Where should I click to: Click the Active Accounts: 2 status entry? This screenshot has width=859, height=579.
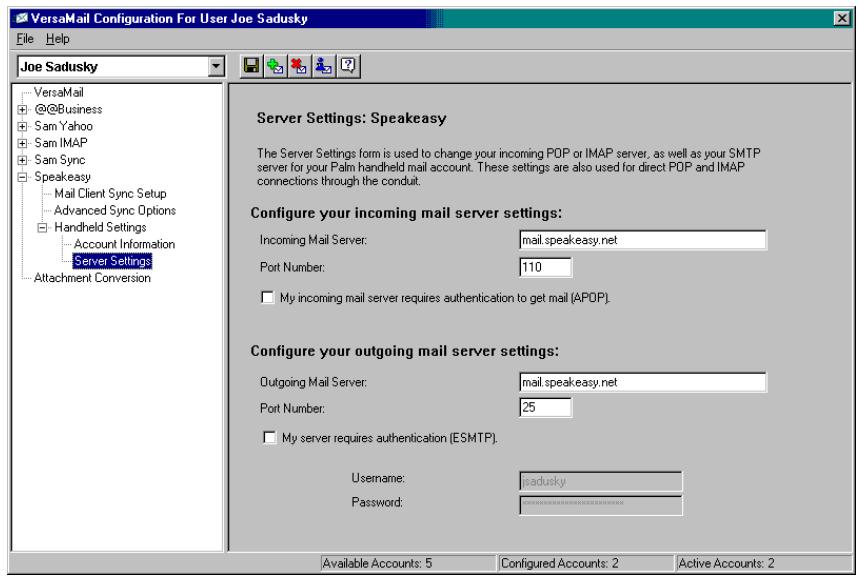764,564
